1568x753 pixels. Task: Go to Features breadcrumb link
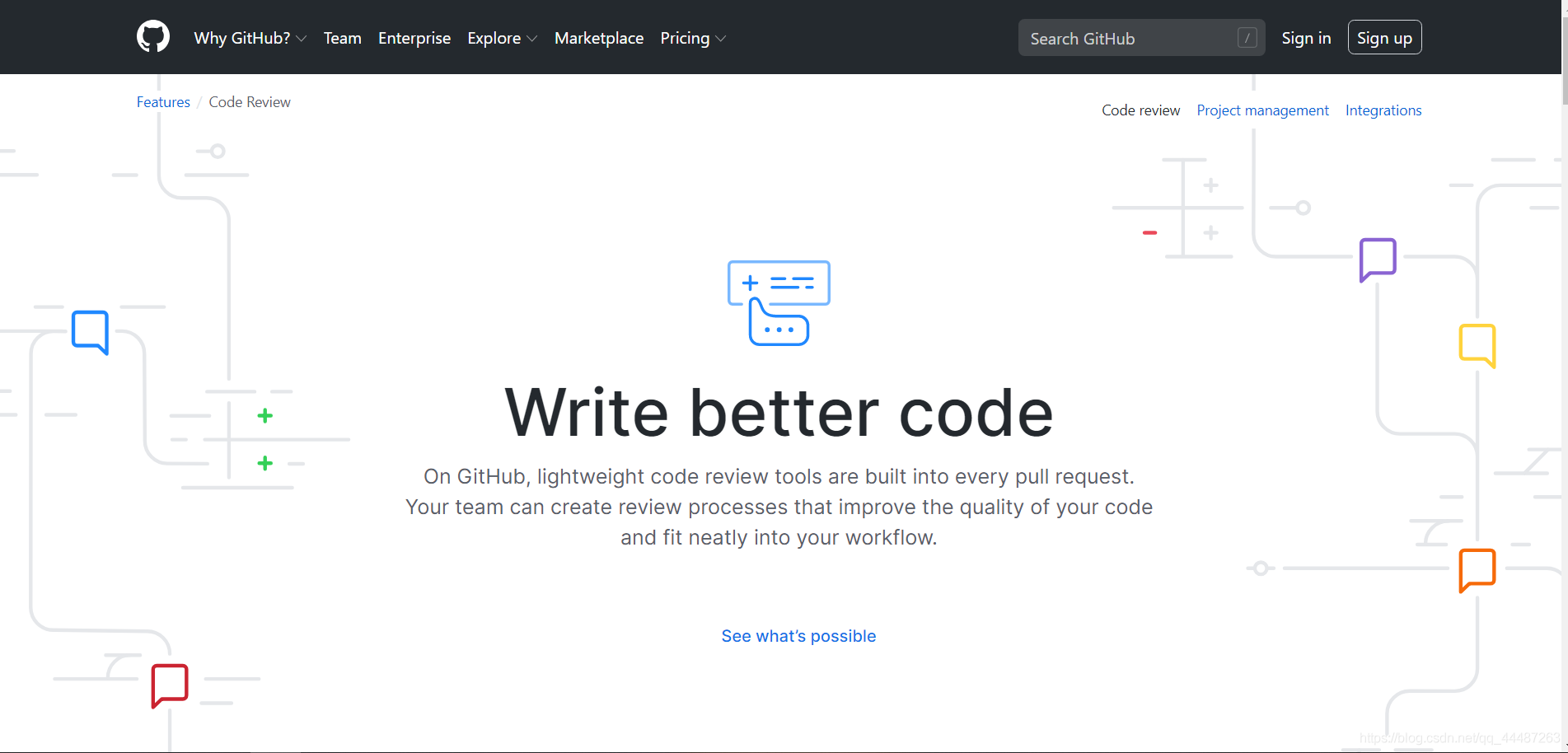(163, 102)
